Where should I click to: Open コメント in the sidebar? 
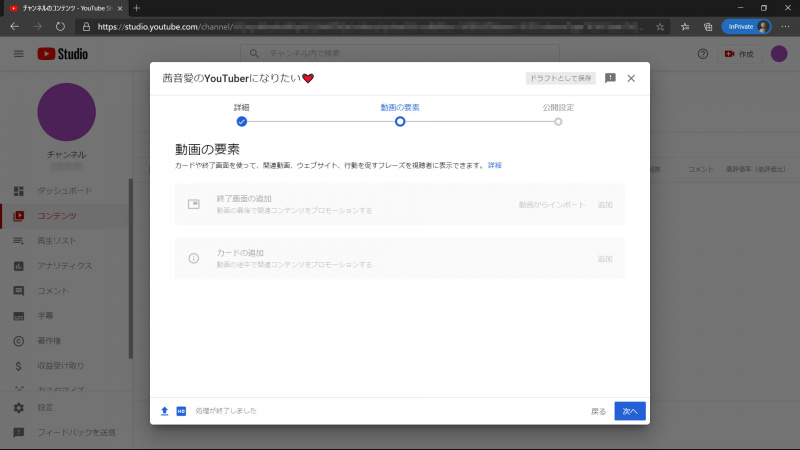(x=53, y=290)
